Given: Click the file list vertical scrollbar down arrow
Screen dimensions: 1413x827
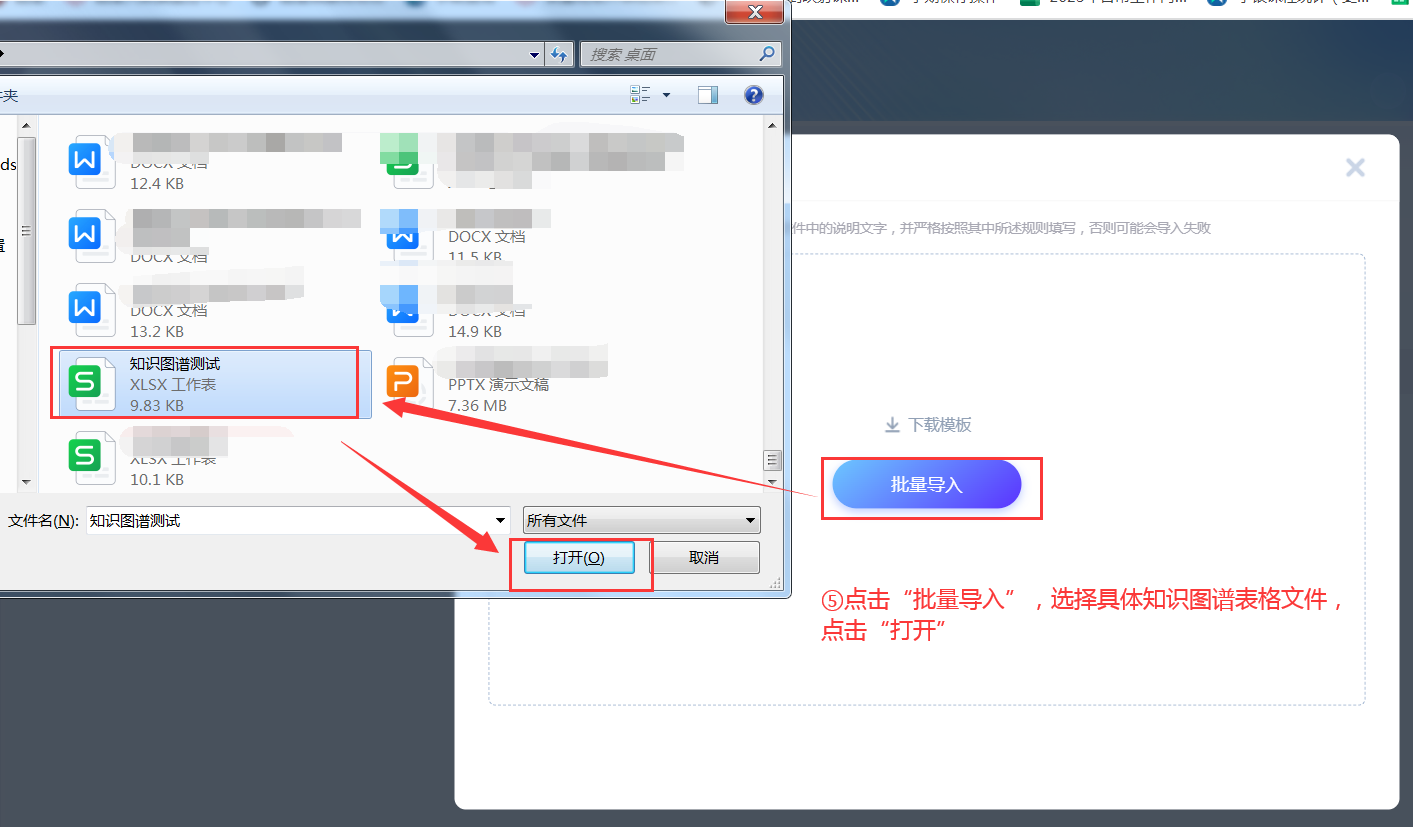Looking at the screenshot, I should pyautogui.click(x=772, y=481).
